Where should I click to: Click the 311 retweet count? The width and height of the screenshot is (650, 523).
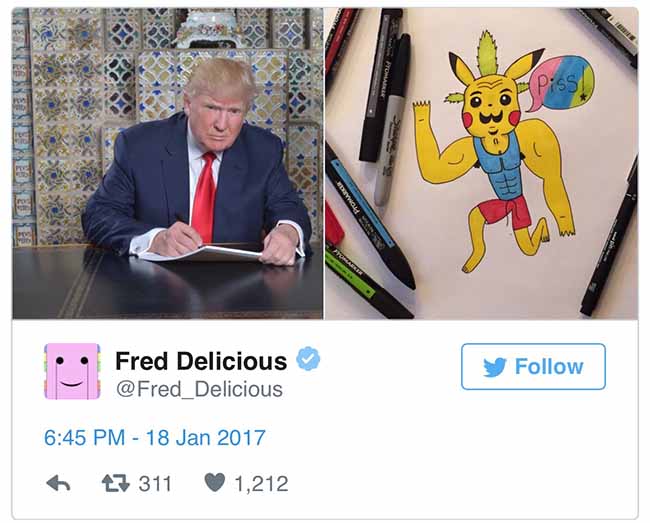click(155, 484)
